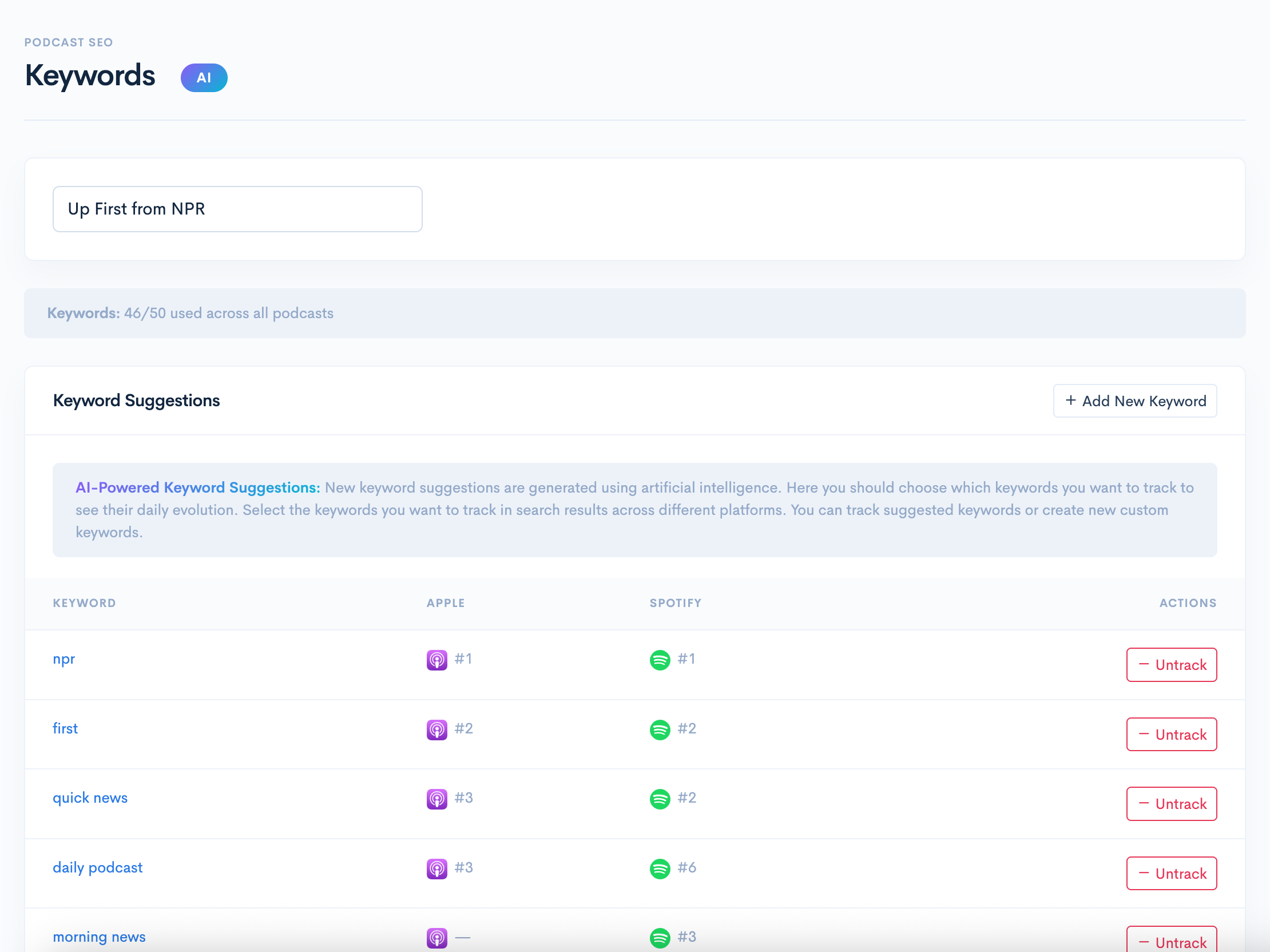The width and height of the screenshot is (1270, 952).
Task: Open the quick news keyword link
Action: pyautogui.click(x=90, y=798)
